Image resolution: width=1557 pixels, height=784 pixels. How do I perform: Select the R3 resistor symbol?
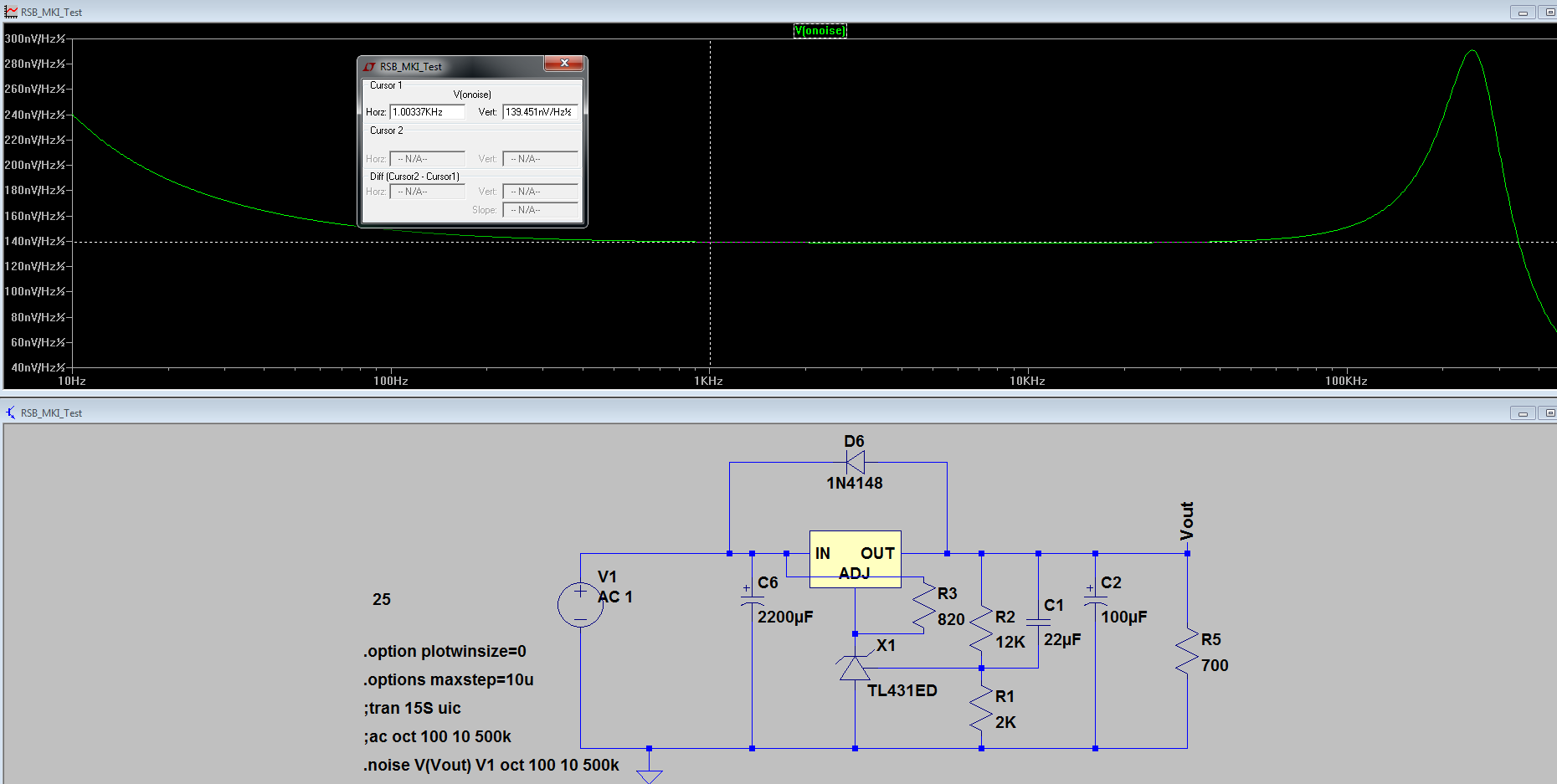pyautogui.click(x=924, y=607)
